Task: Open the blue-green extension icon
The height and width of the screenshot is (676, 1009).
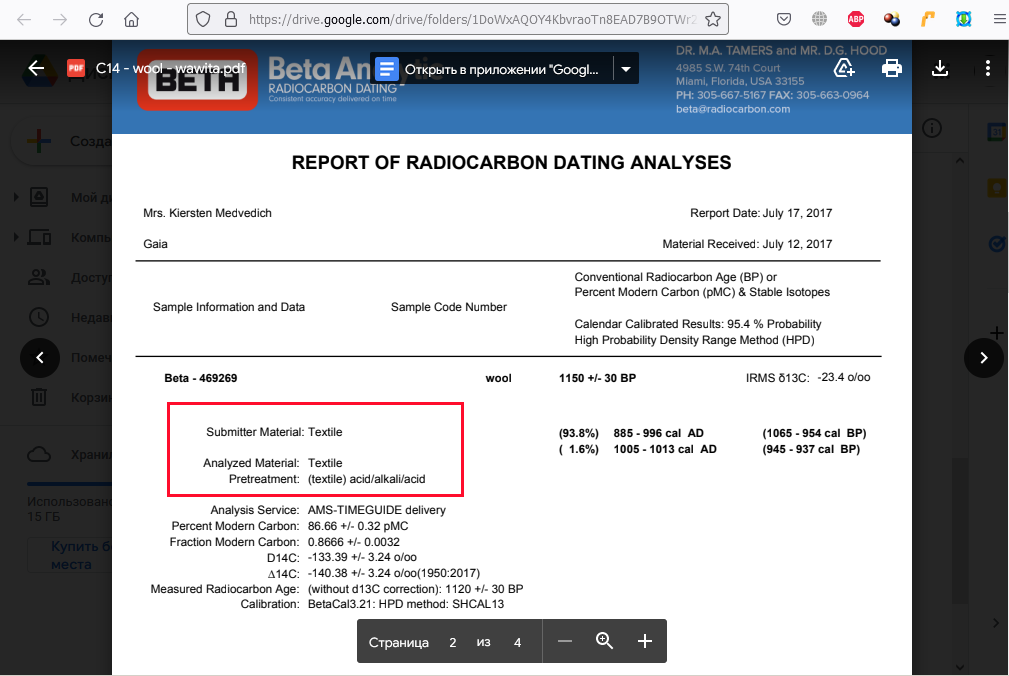Action: pyautogui.click(x=963, y=19)
